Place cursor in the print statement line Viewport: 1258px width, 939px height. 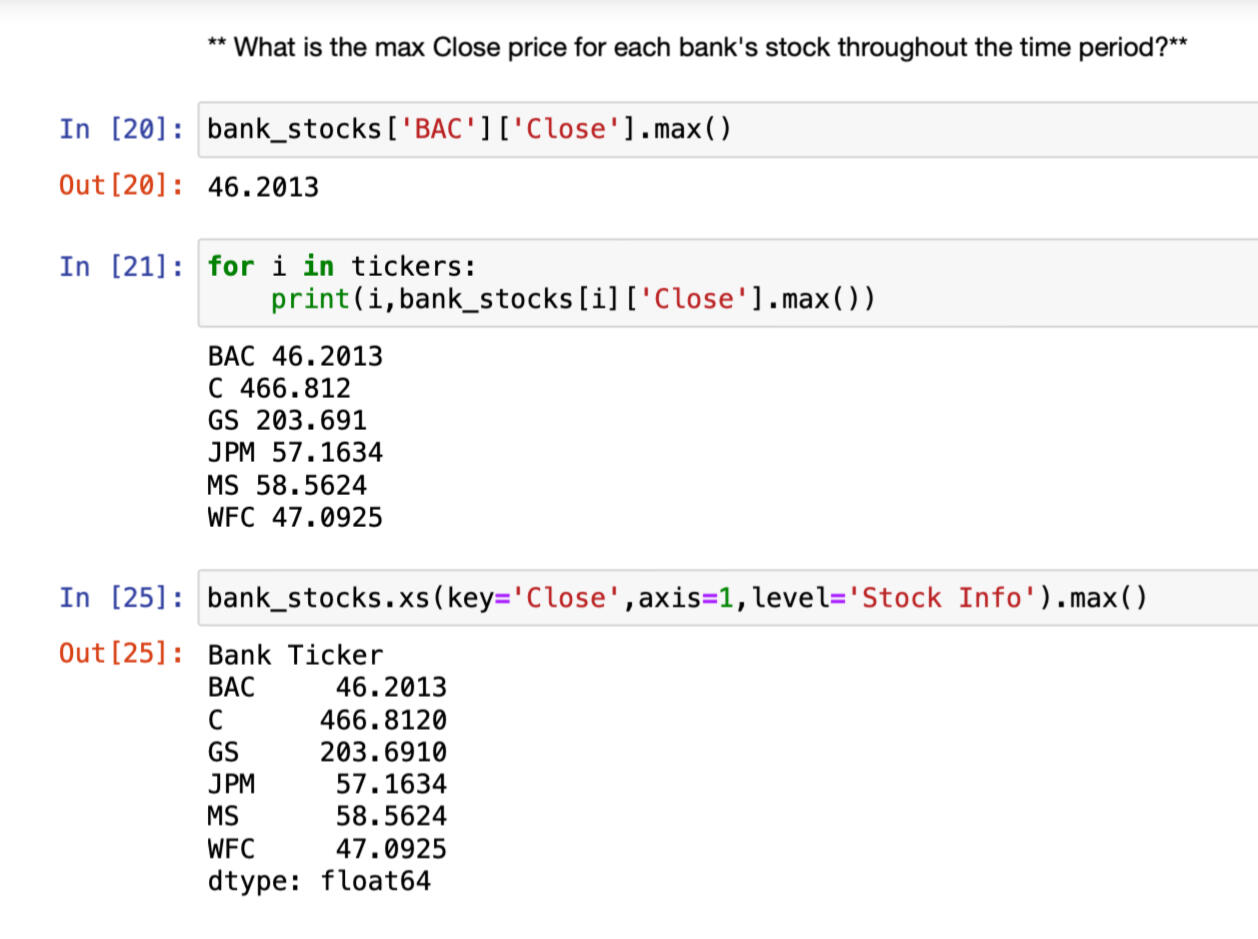572,299
